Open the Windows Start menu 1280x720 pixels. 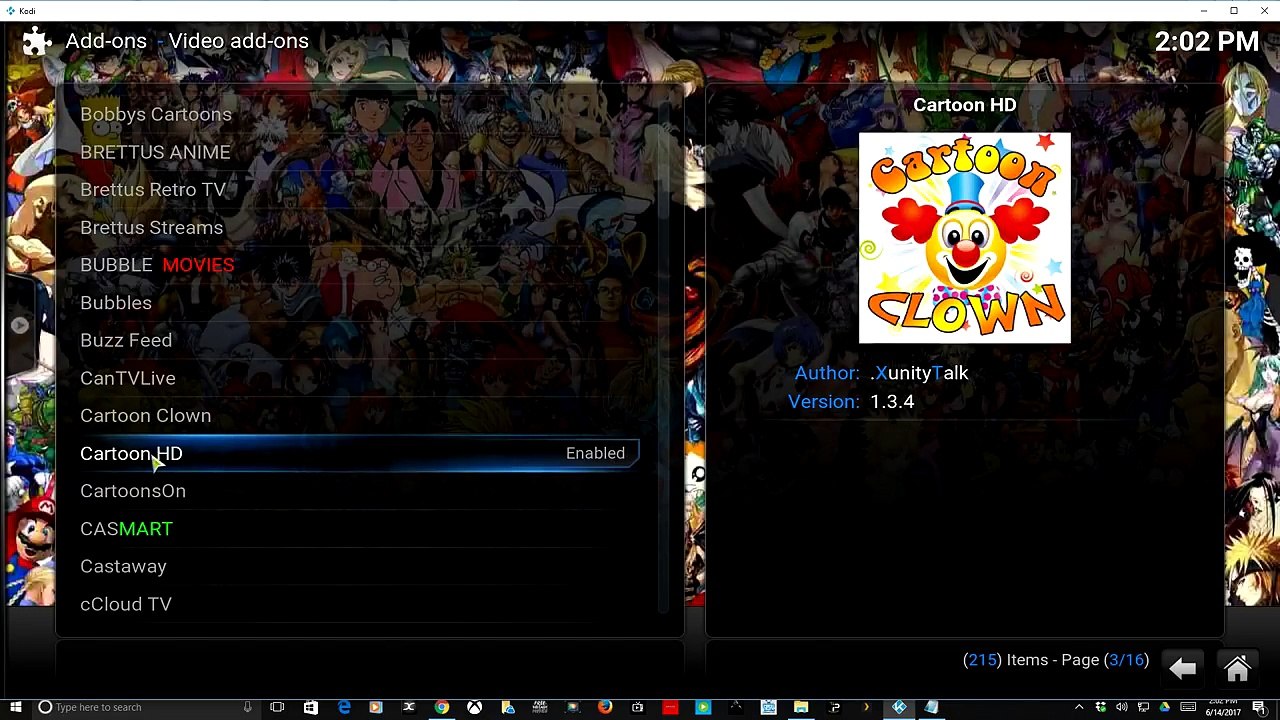16,707
